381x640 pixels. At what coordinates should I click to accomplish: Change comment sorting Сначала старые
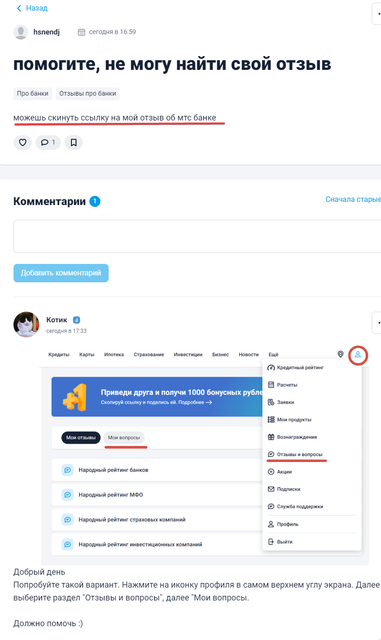(353, 199)
